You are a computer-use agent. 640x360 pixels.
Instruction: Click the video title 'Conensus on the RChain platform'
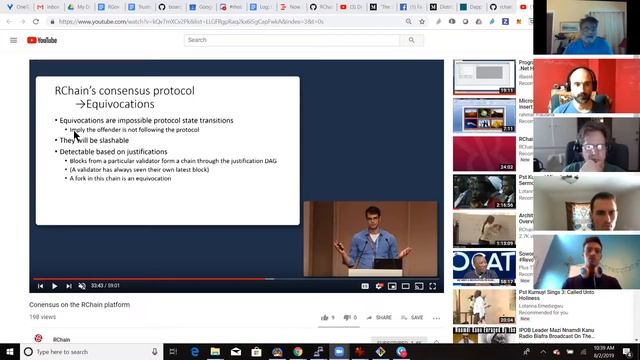tap(80, 304)
